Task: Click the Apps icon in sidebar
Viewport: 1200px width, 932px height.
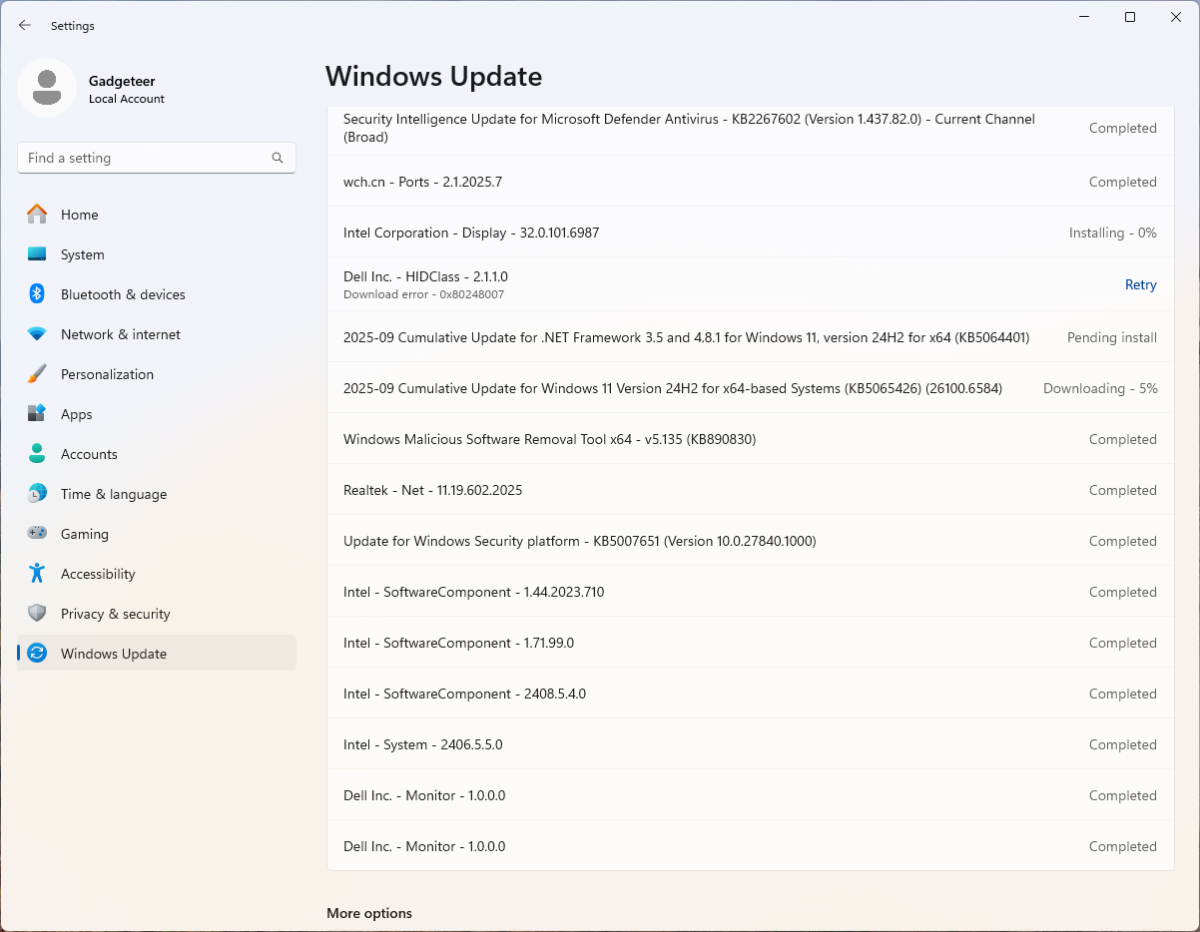Action: click(x=37, y=414)
